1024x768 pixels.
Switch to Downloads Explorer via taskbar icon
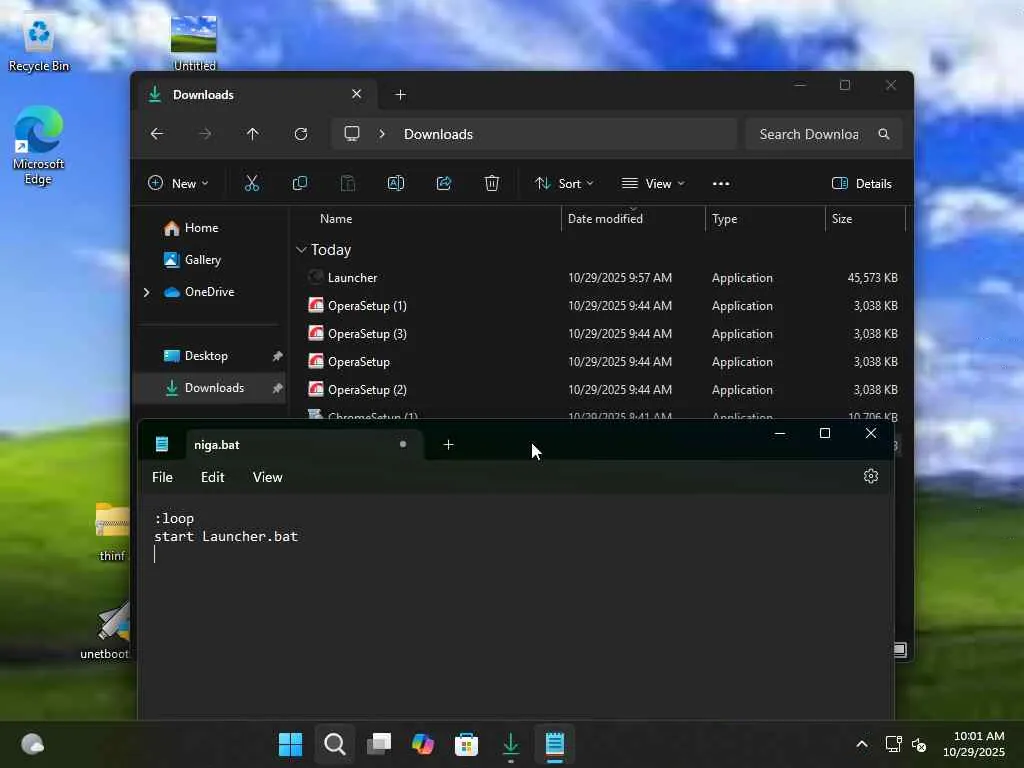click(511, 744)
